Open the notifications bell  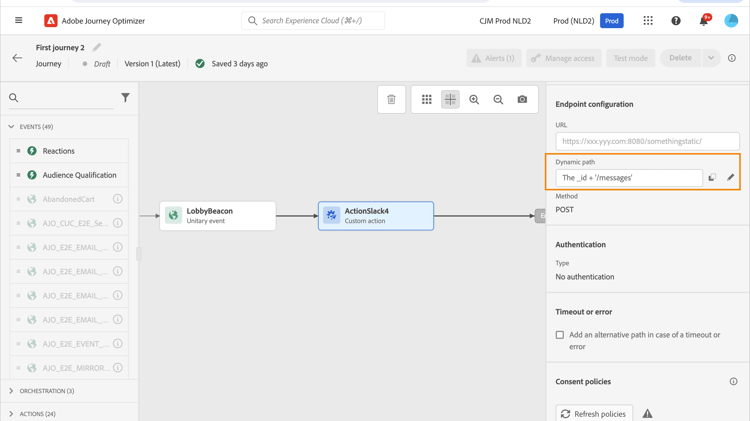point(703,21)
